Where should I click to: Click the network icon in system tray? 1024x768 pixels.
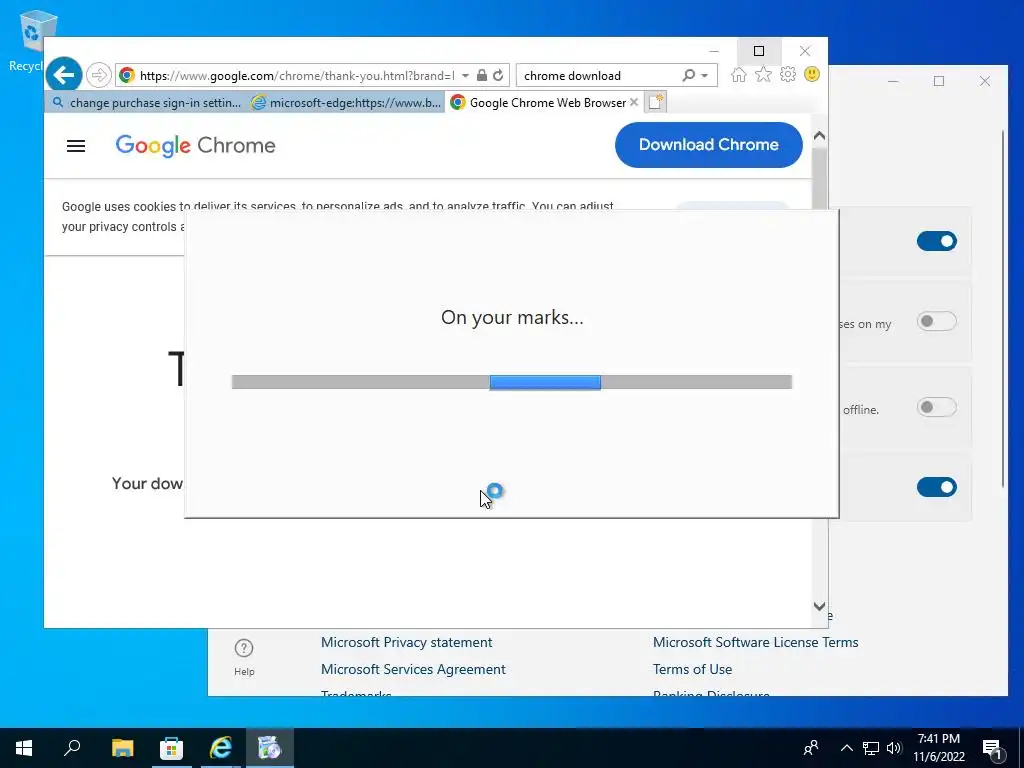coord(871,748)
